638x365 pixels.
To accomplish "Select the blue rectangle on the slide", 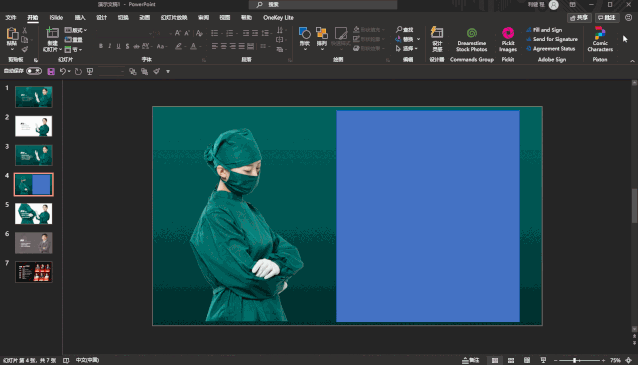I will [x=428, y=216].
